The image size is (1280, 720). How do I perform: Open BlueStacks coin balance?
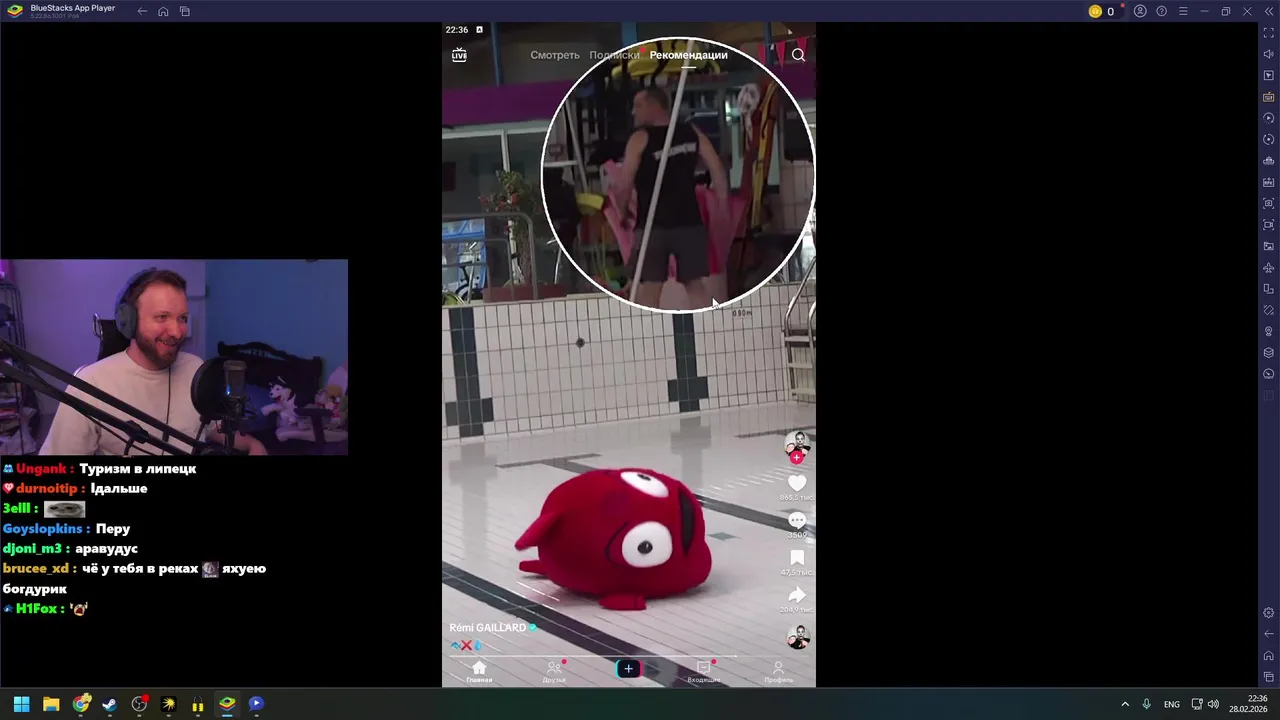[1102, 11]
